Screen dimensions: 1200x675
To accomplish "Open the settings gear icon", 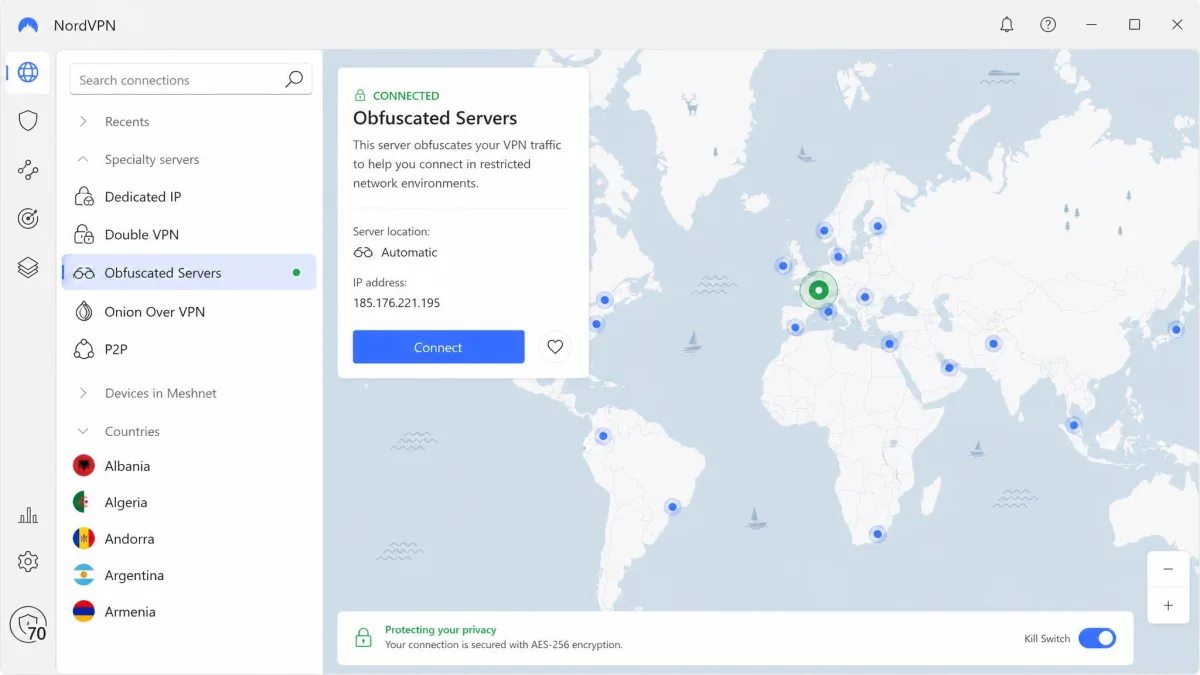I will 28,562.
